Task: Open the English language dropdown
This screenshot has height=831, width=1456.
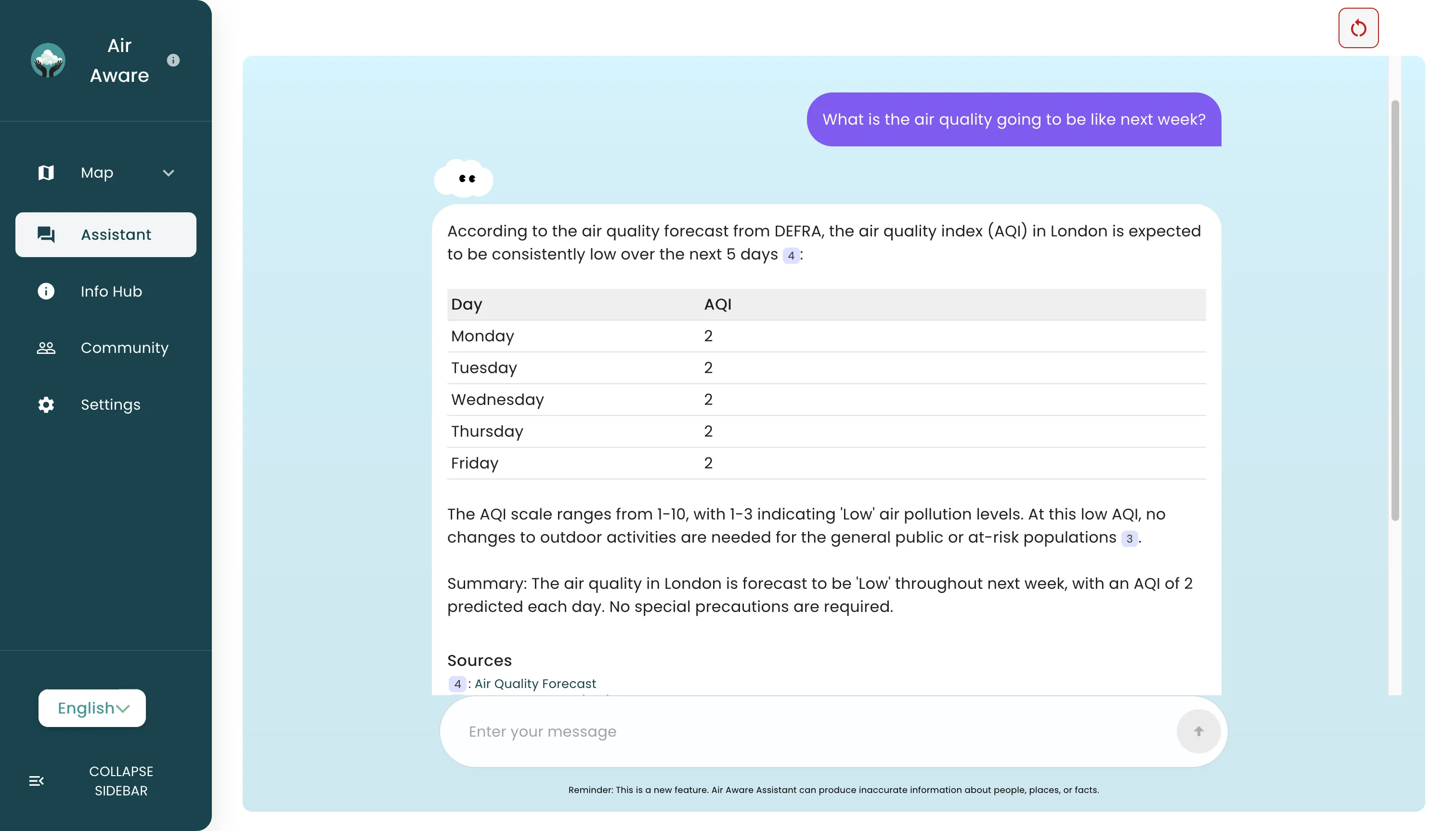Action: [92, 708]
